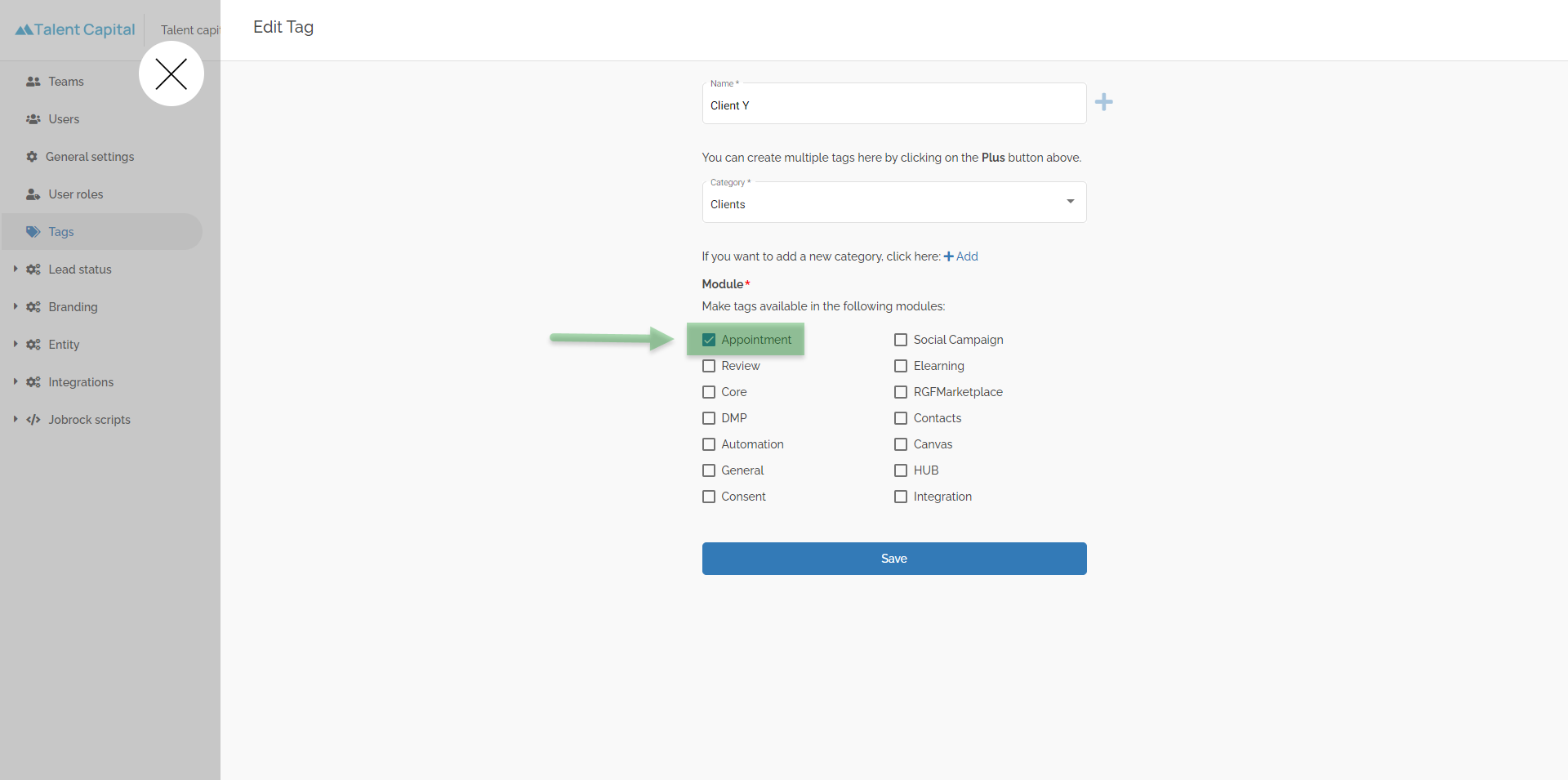
Task: Enable the DMP module checkbox
Action: [709, 418]
